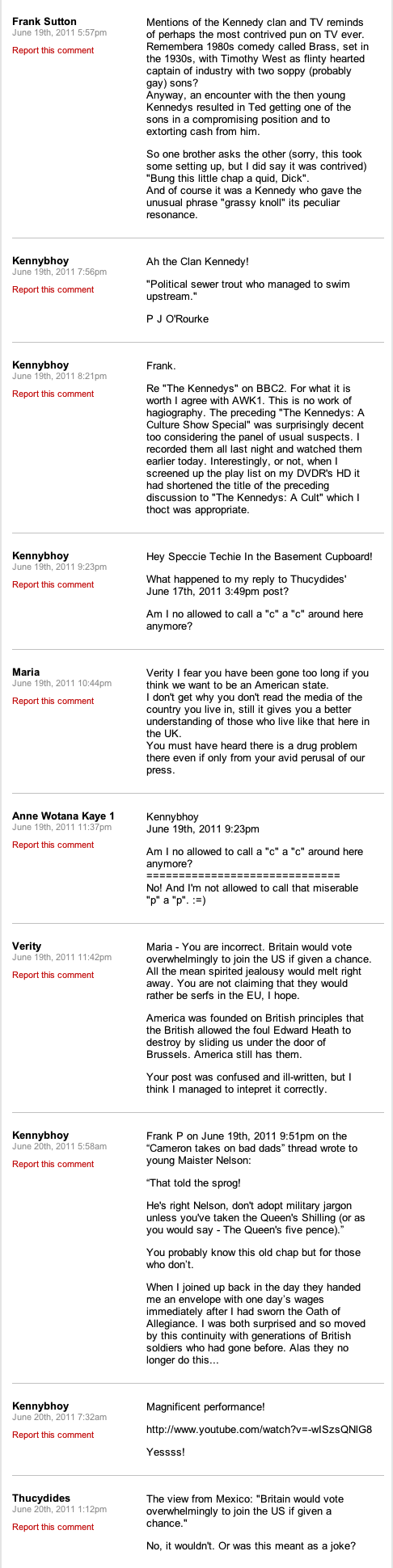Report Kennybhoy's 7:56pm comment
Viewport: 393px width, 1568px height.
(53, 289)
